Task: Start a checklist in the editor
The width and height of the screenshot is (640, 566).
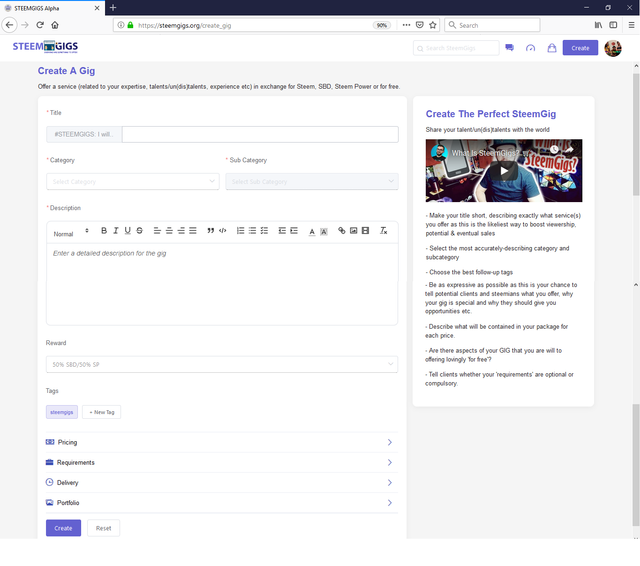Action: [x=264, y=231]
